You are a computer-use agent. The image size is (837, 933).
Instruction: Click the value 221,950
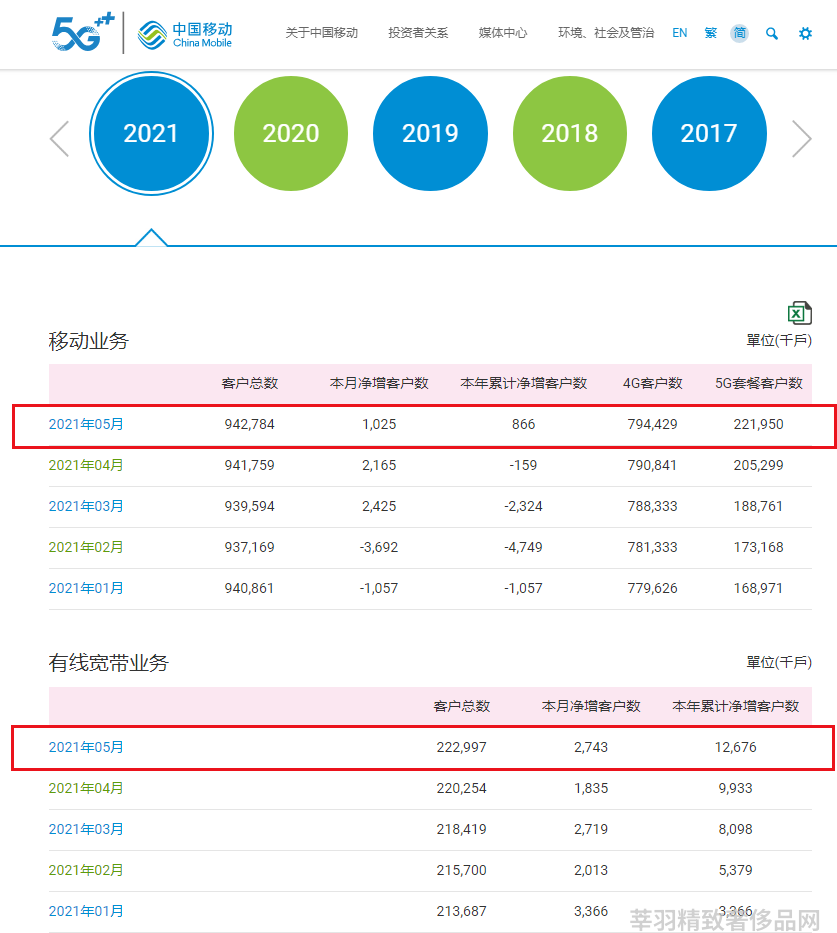point(758,424)
